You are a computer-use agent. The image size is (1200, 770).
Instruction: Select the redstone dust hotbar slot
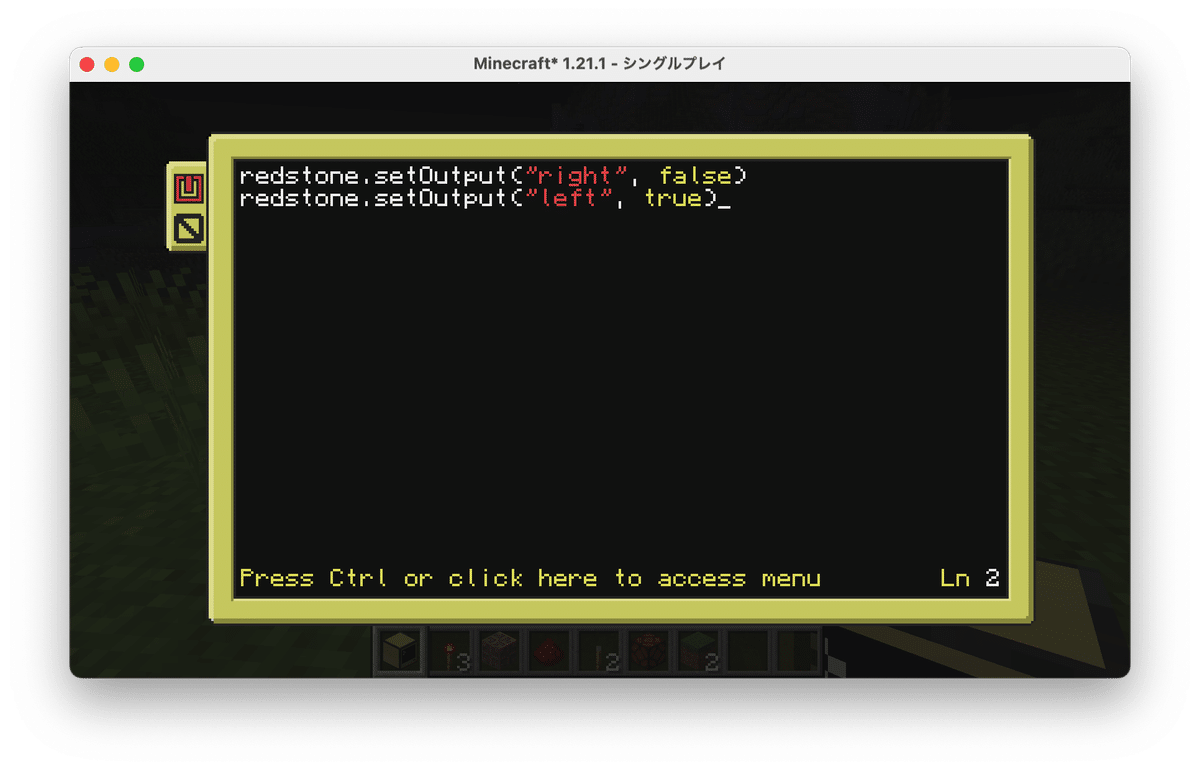click(550, 652)
